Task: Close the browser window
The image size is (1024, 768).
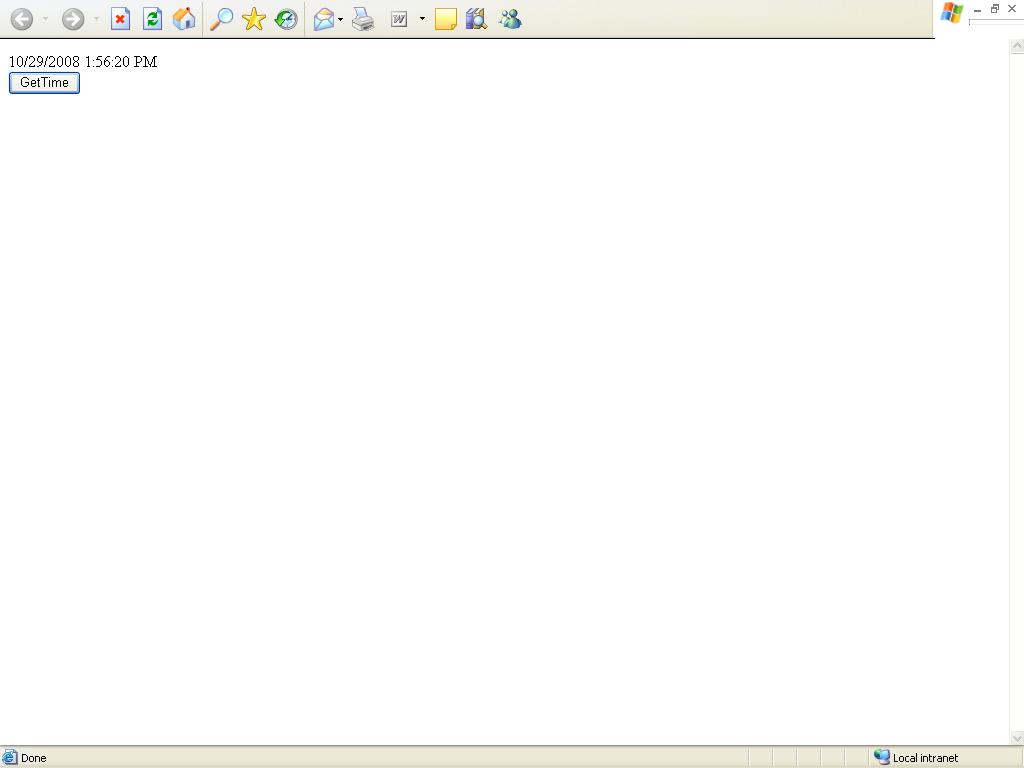Action: point(1012,9)
